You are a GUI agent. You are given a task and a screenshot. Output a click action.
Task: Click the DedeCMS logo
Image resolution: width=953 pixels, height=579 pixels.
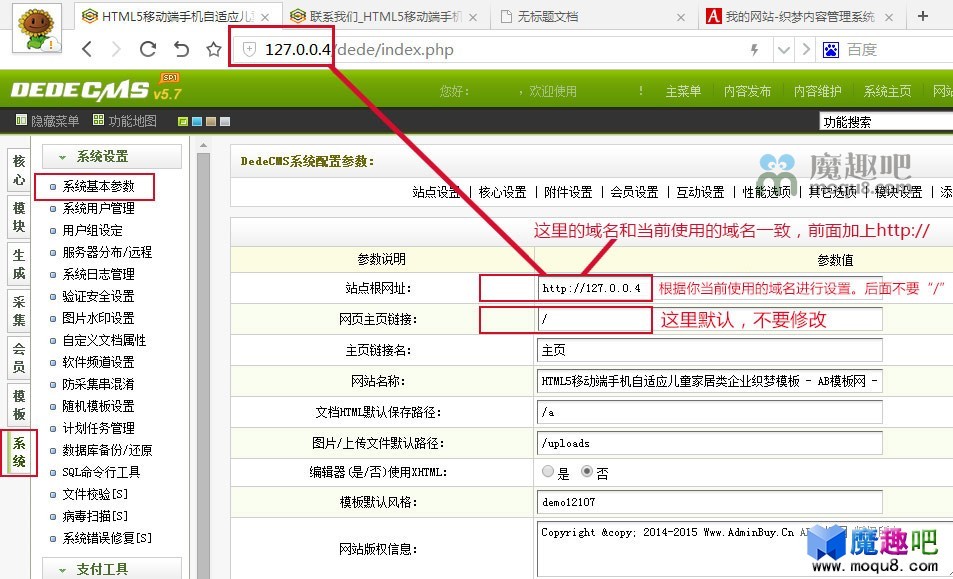click(96, 89)
